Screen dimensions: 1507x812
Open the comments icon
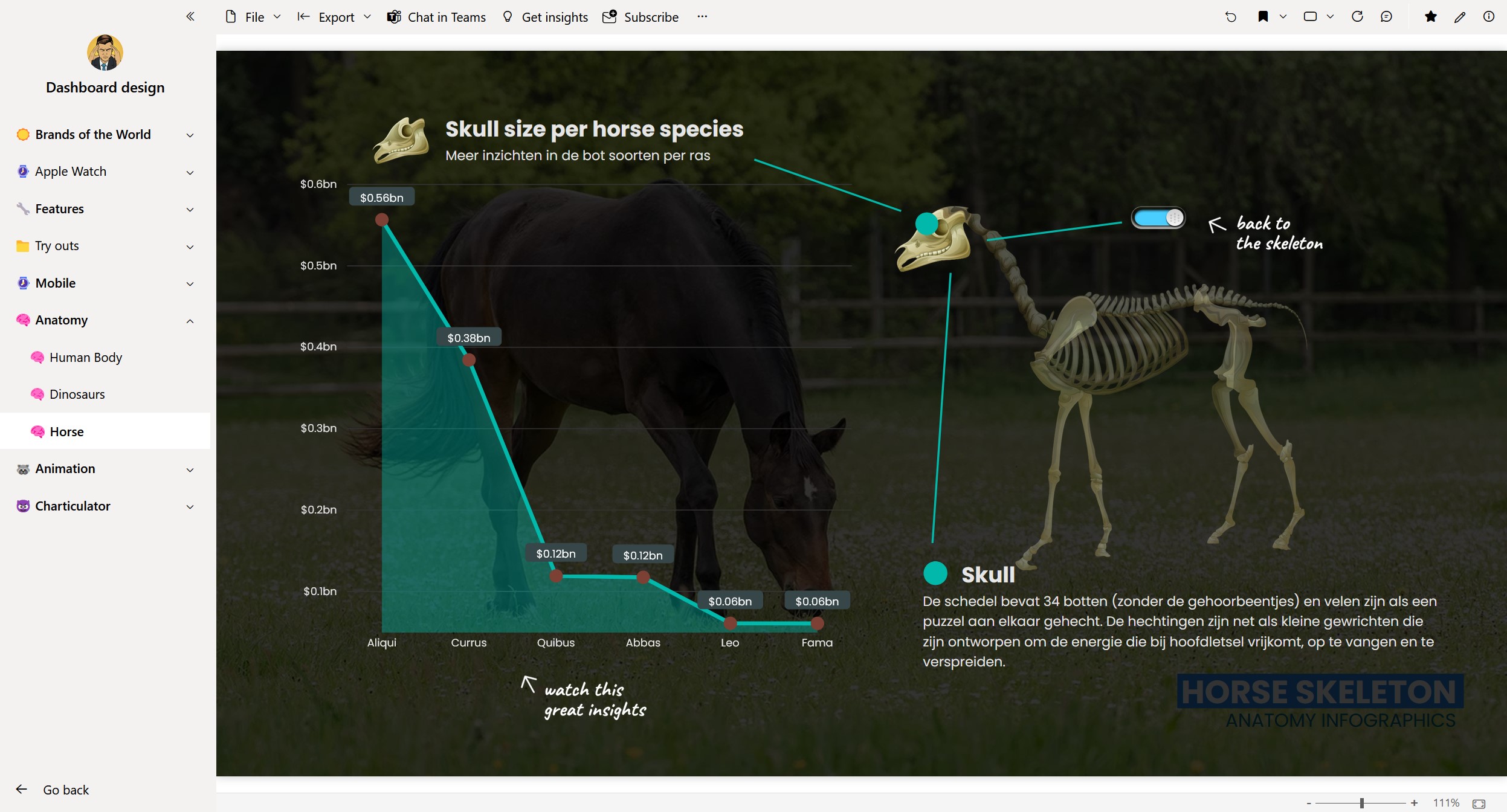tap(1387, 16)
